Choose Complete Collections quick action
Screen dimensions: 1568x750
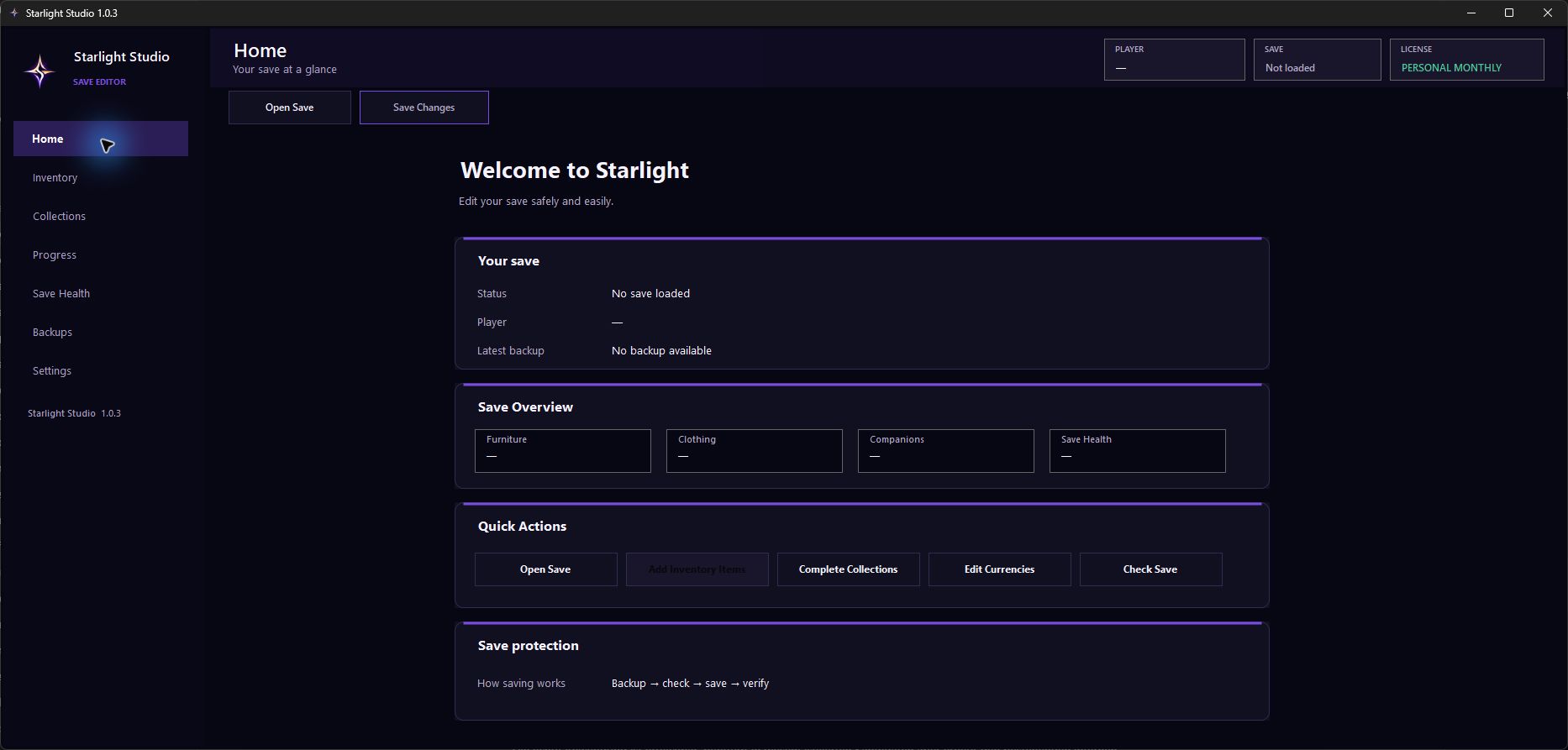click(x=849, y=569)
